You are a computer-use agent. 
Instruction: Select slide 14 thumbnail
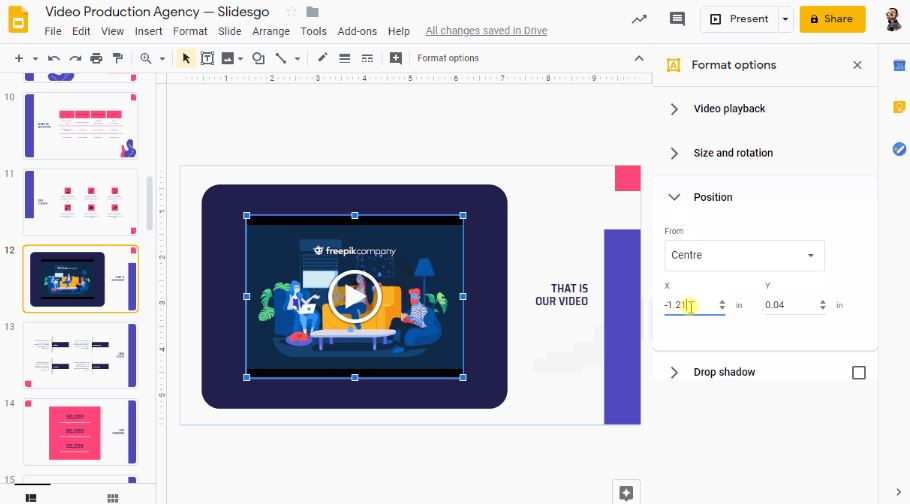pyautogui.click(x=81, y=432)
